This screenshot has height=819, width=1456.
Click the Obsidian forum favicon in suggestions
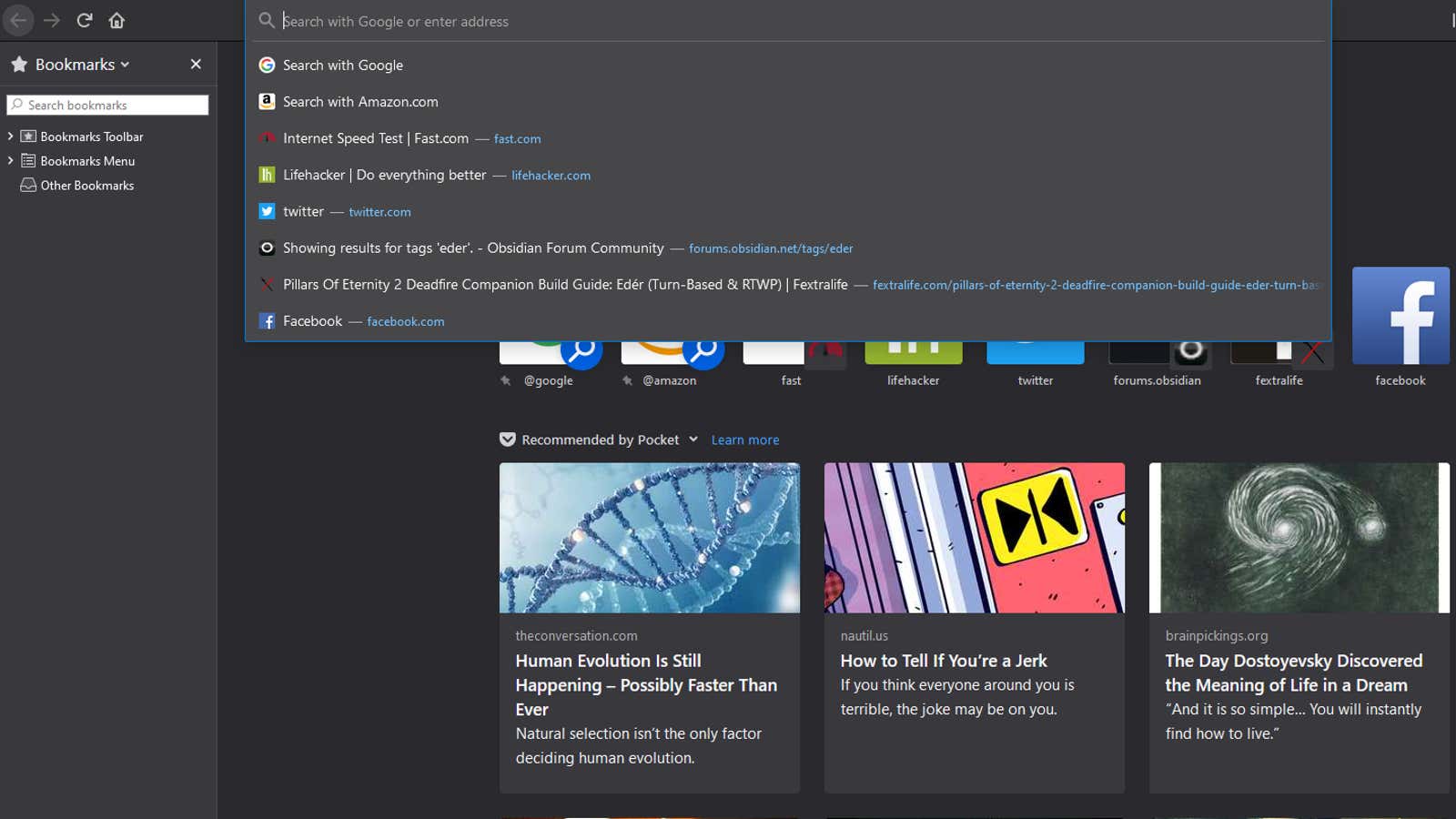coord(267,248)
